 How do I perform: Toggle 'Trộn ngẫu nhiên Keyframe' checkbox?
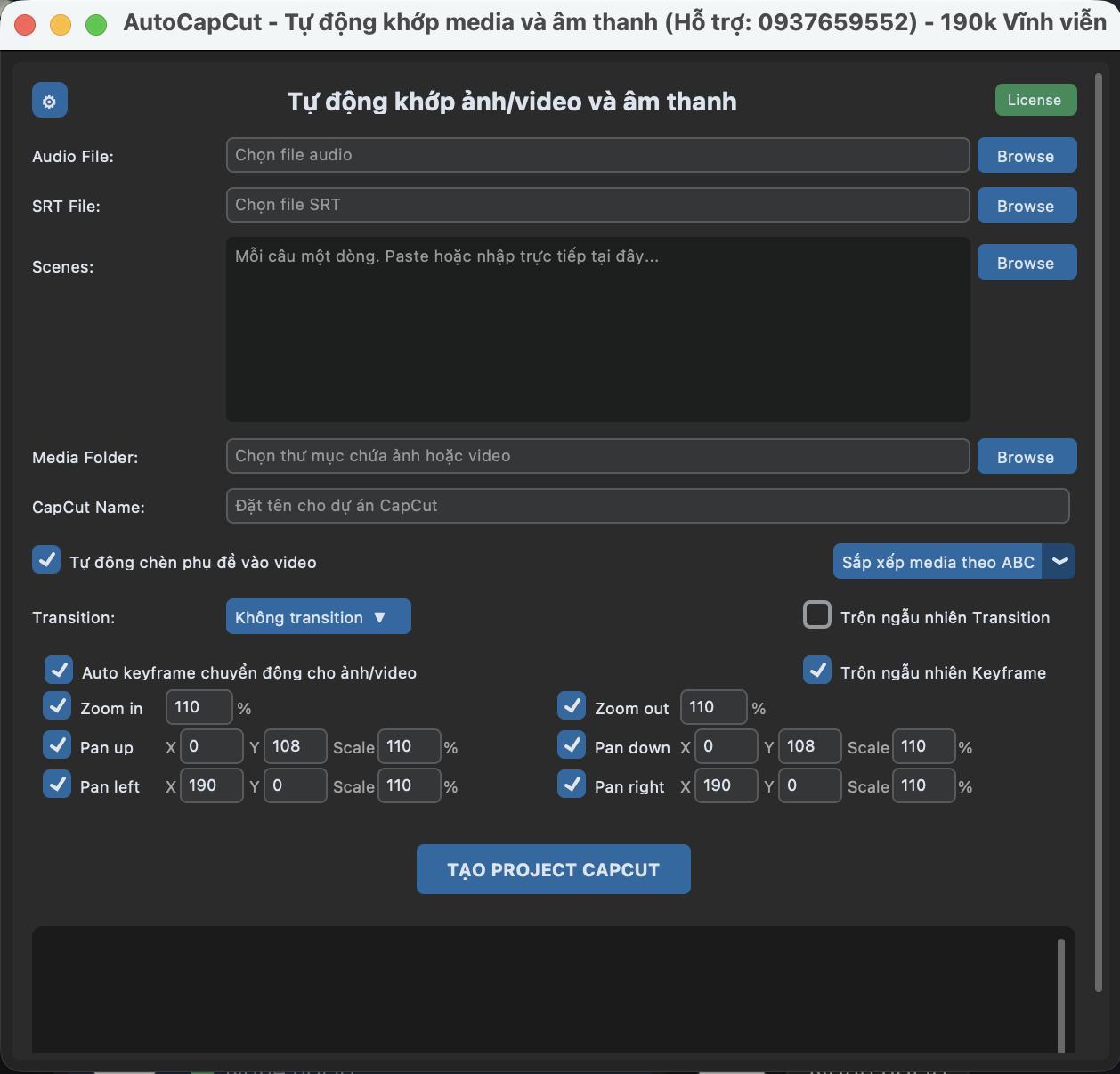point(817,671)
